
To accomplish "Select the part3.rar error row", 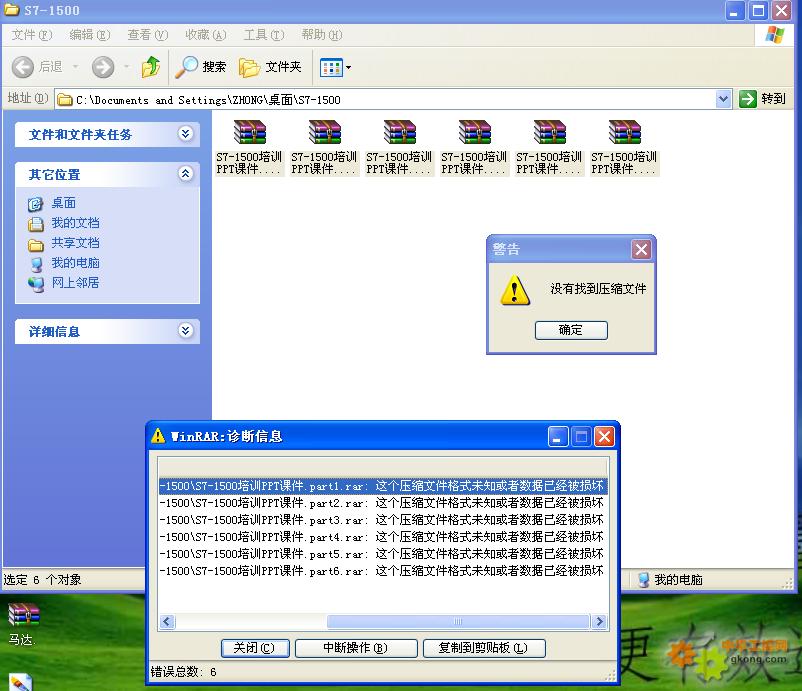I will [x=383, y=520].
